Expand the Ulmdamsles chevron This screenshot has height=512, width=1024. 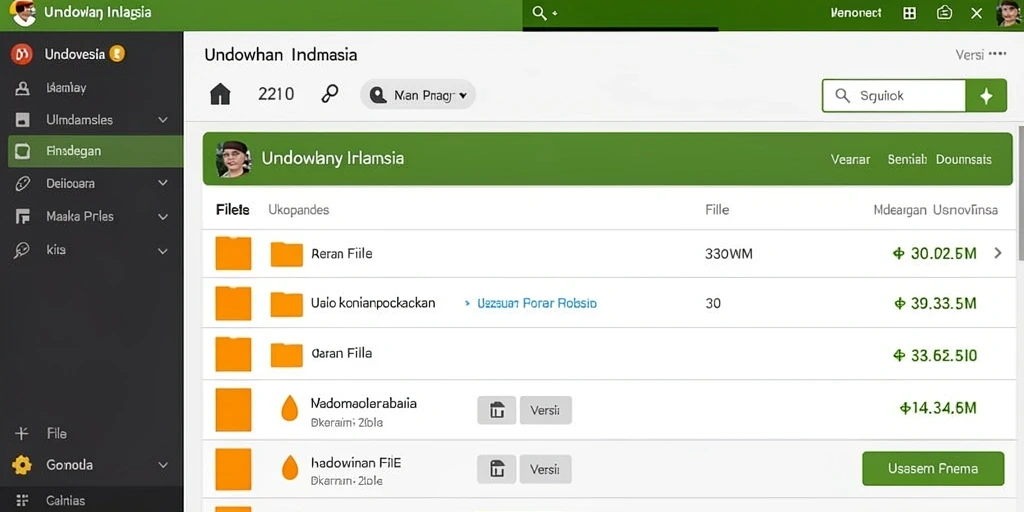tap(163, 120)
